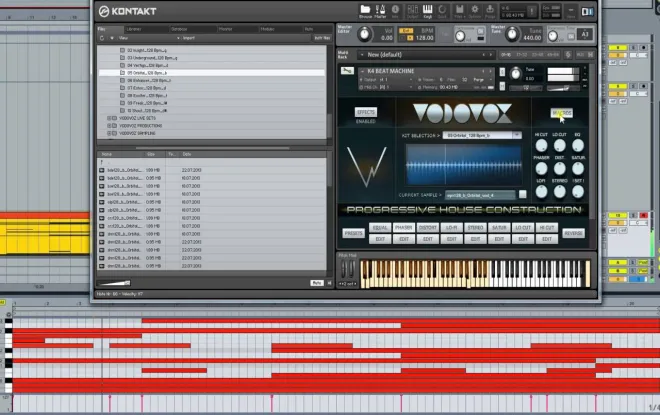Viewport: 660px width, 415px height.
Task: Switch to the Auto browser tab
Action: point(309,29)
